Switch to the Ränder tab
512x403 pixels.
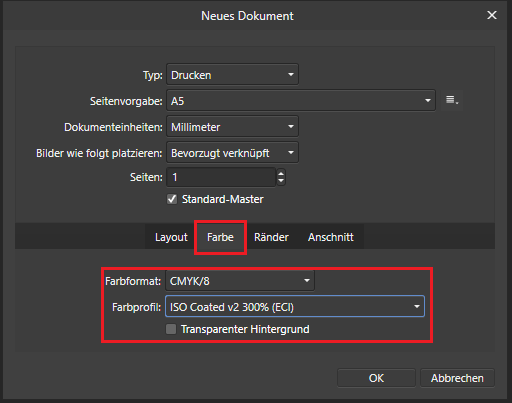(x=271, y=237)
